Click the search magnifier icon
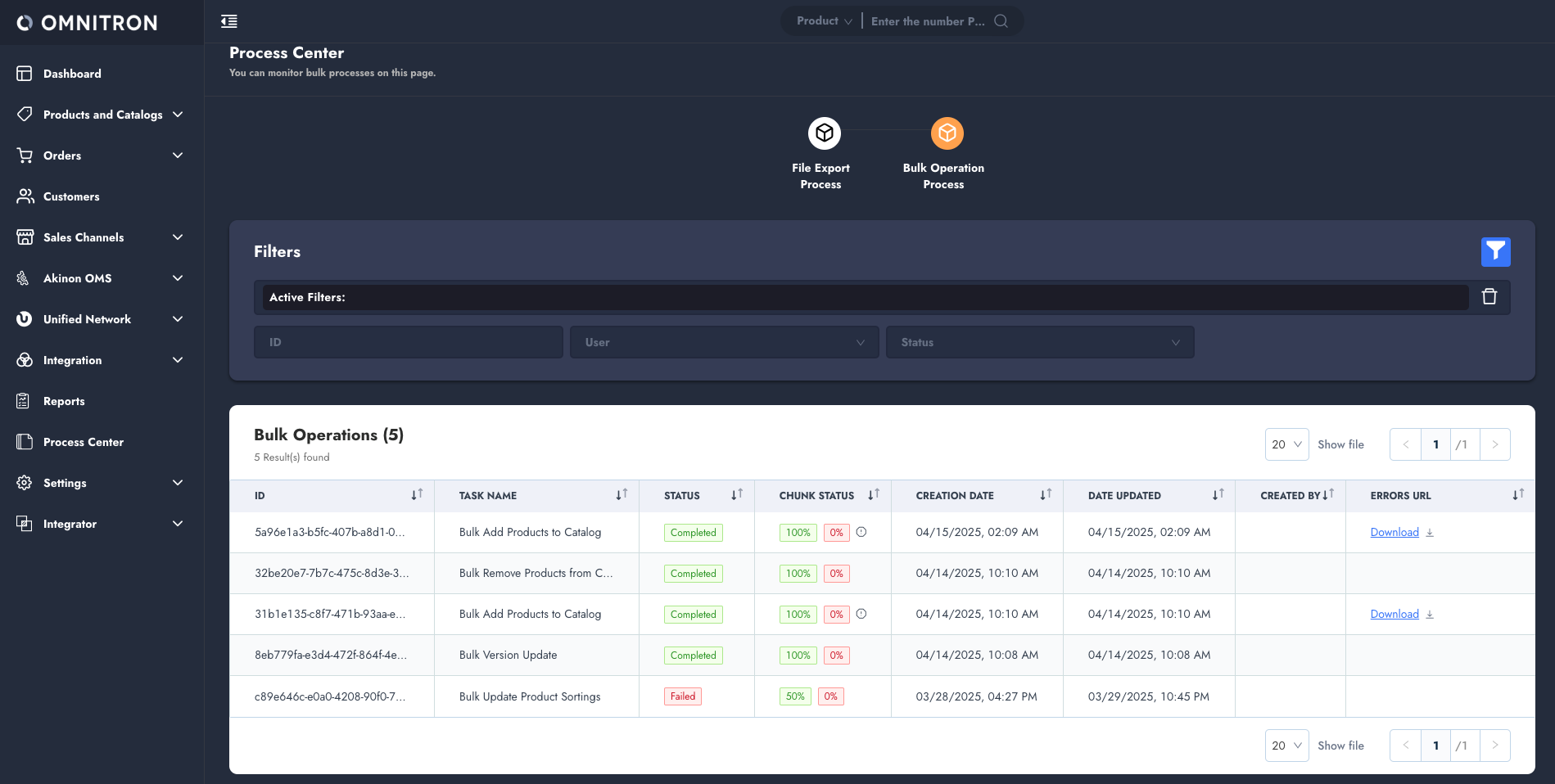Image resolution: width=1555 pixels, height=784 pixels. coord(1001,21)
